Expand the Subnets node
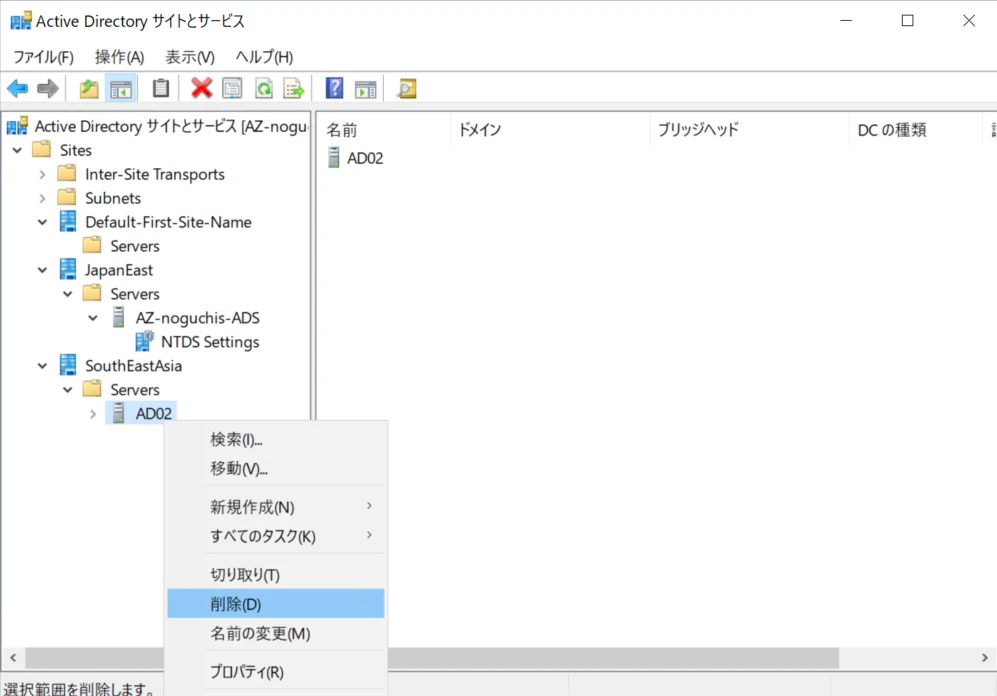The image size is (997, 696). [43, 198]
